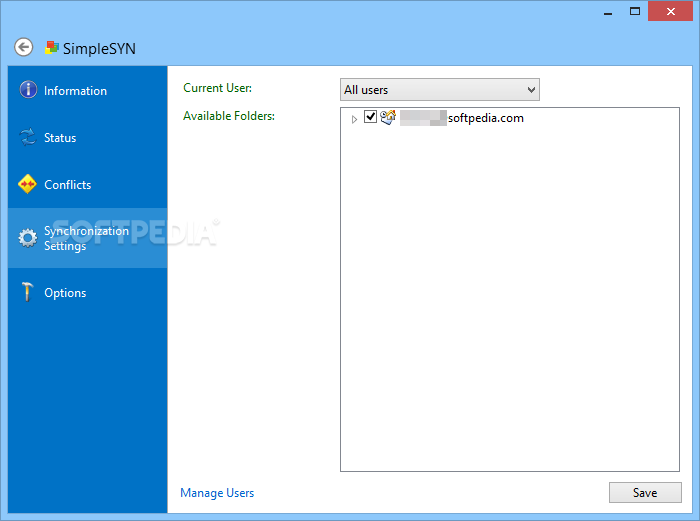The width and height of the screenshot is (700, 521).
Task: Maximize the SimpleSYN window
Action: coord(635,11)
